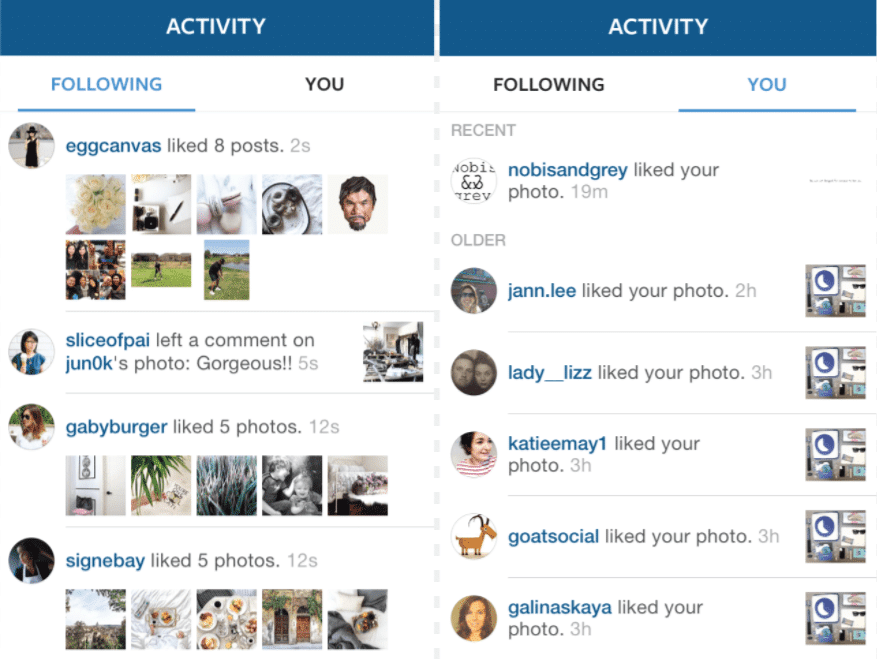Open gabyburger's avatar
The width and height of the screenshot is (877, 659).
tap(31, 427)
